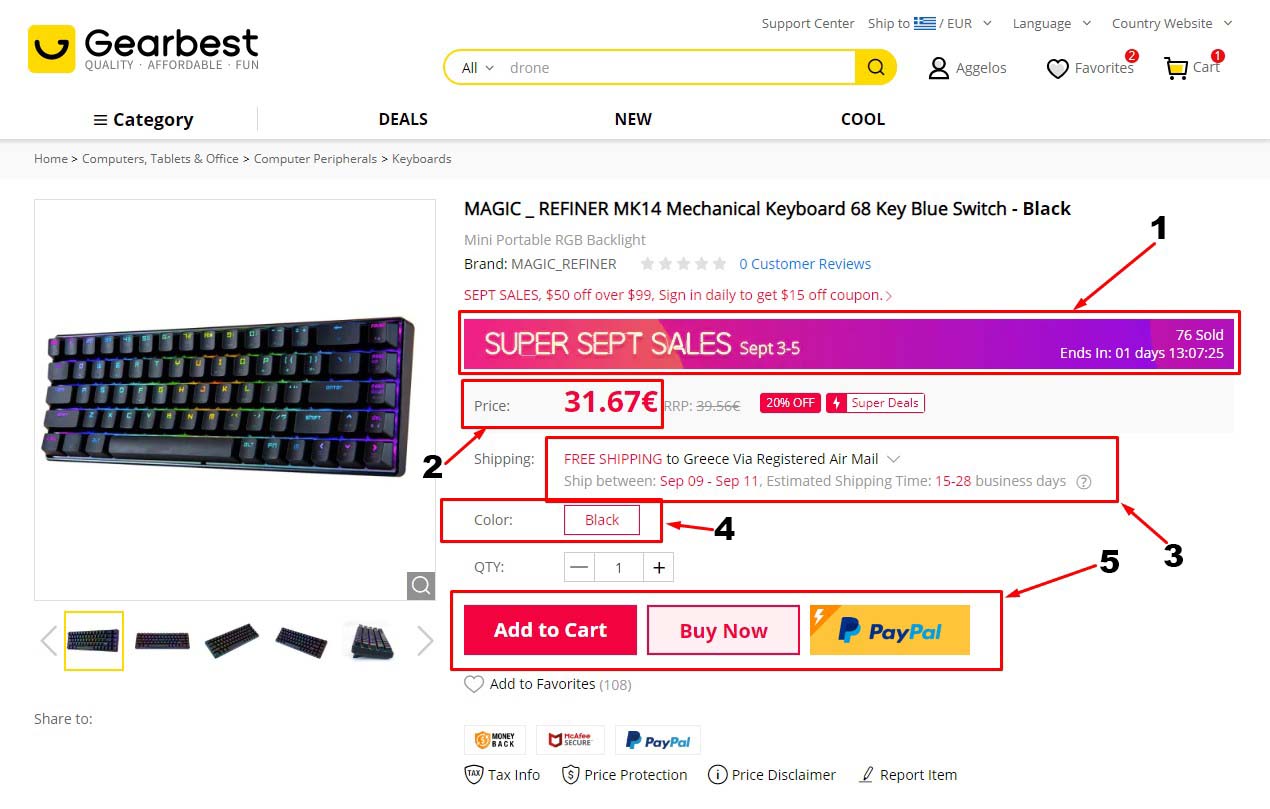Click the search magnifier button
The image size is (1270, 809).
pos(876,67)
